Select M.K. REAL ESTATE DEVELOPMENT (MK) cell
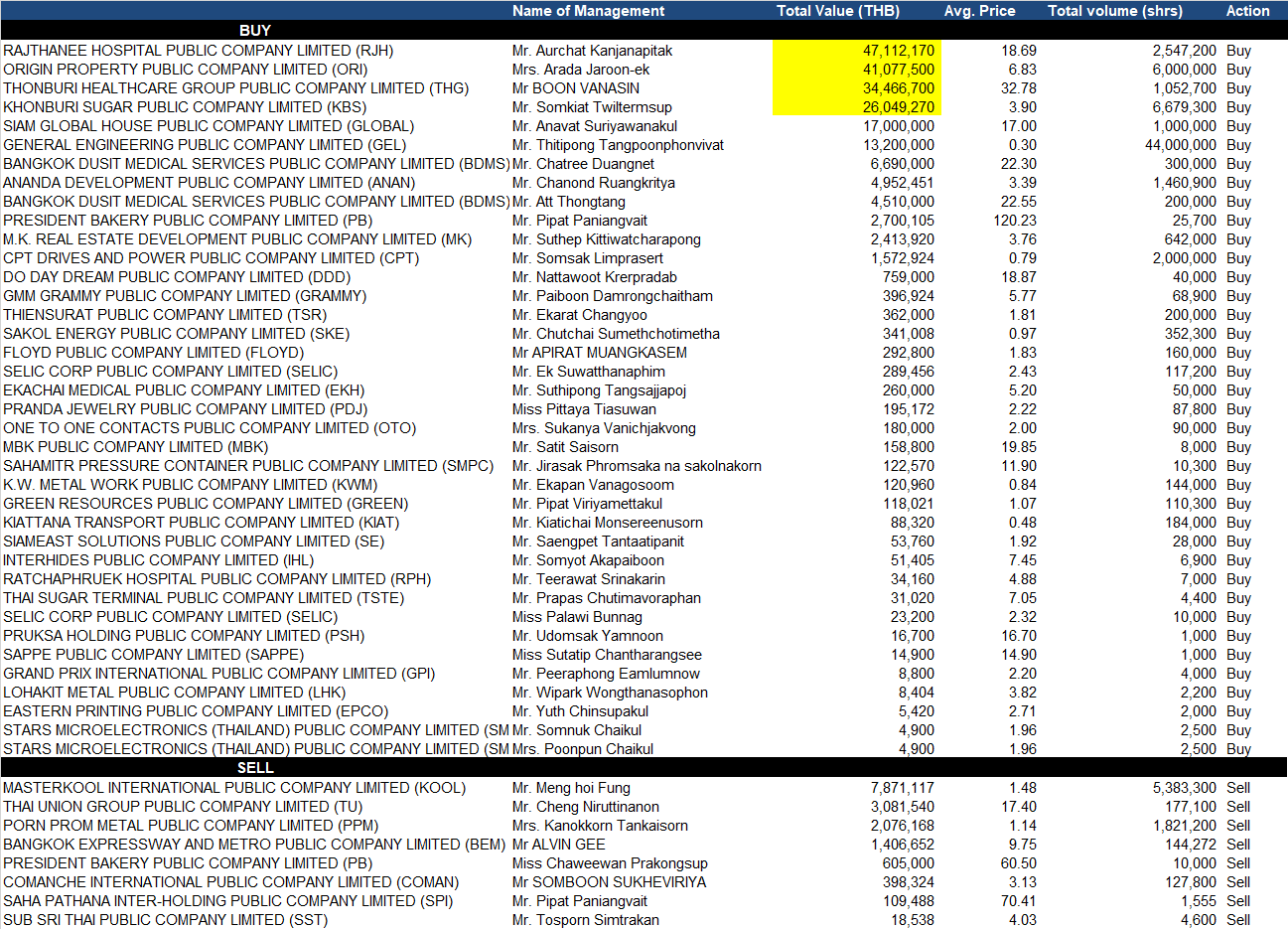The image size is (1288, 929). (x=237, y=239)
